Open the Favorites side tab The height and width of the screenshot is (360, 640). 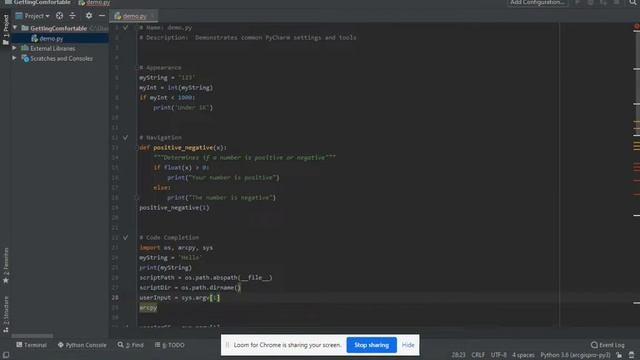(6, 266)
